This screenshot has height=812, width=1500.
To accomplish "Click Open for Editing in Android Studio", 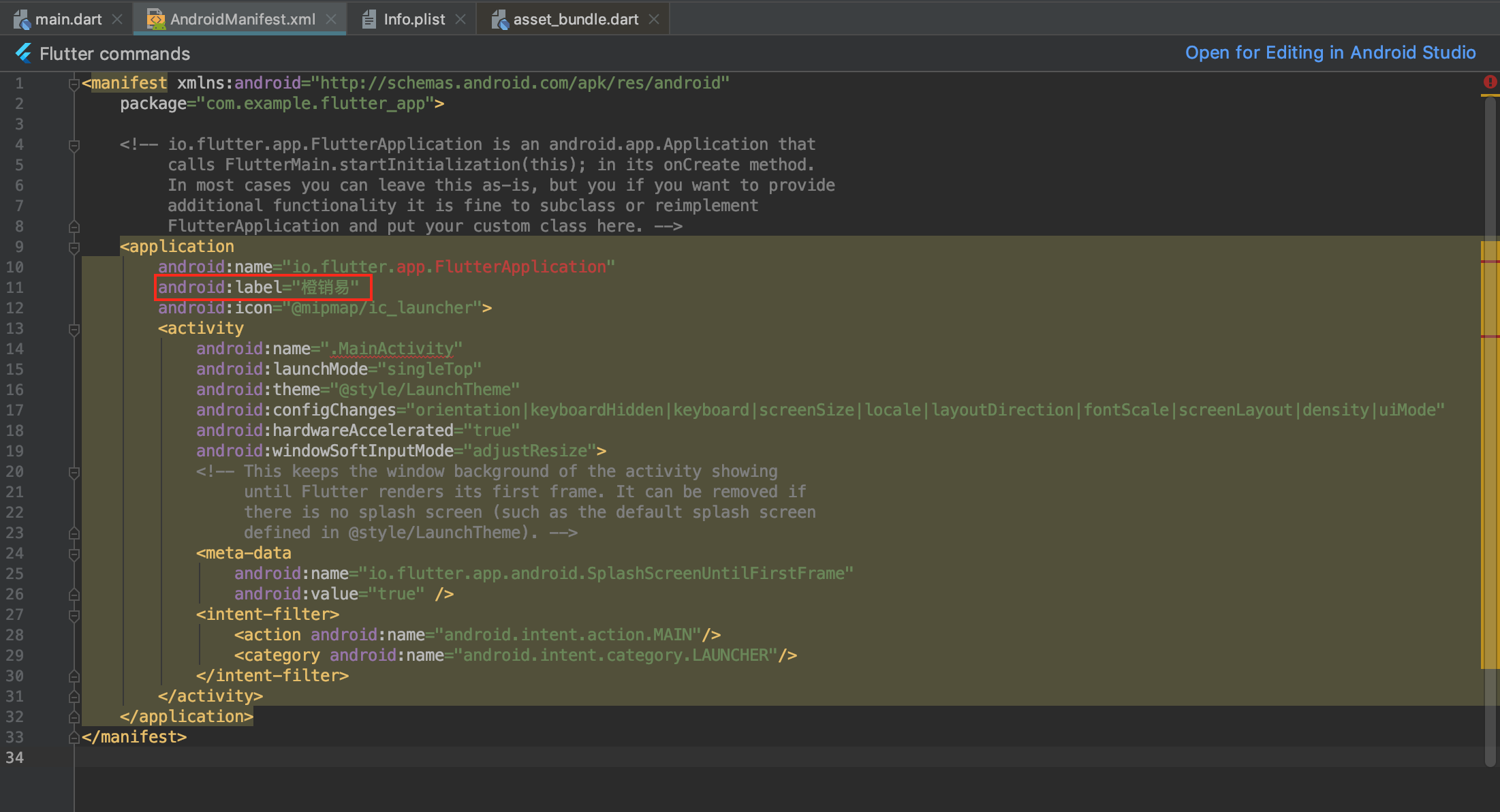I will [1330, 53].
